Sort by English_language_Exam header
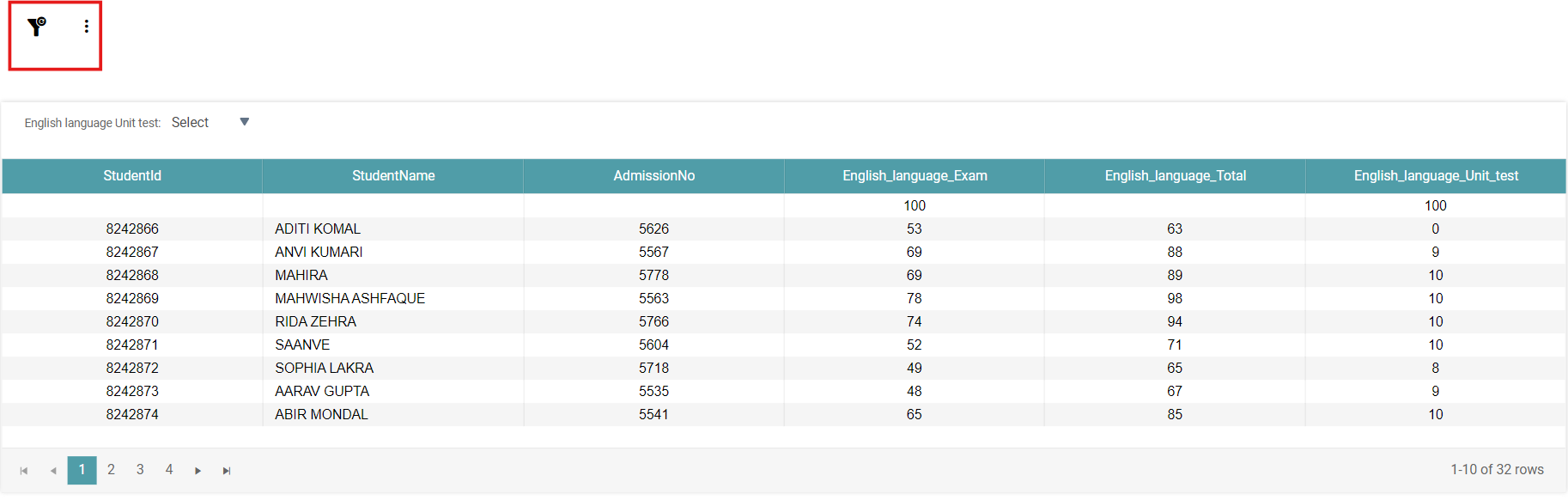The height and width of the screenshot is (500, 1568). [915, 176]
